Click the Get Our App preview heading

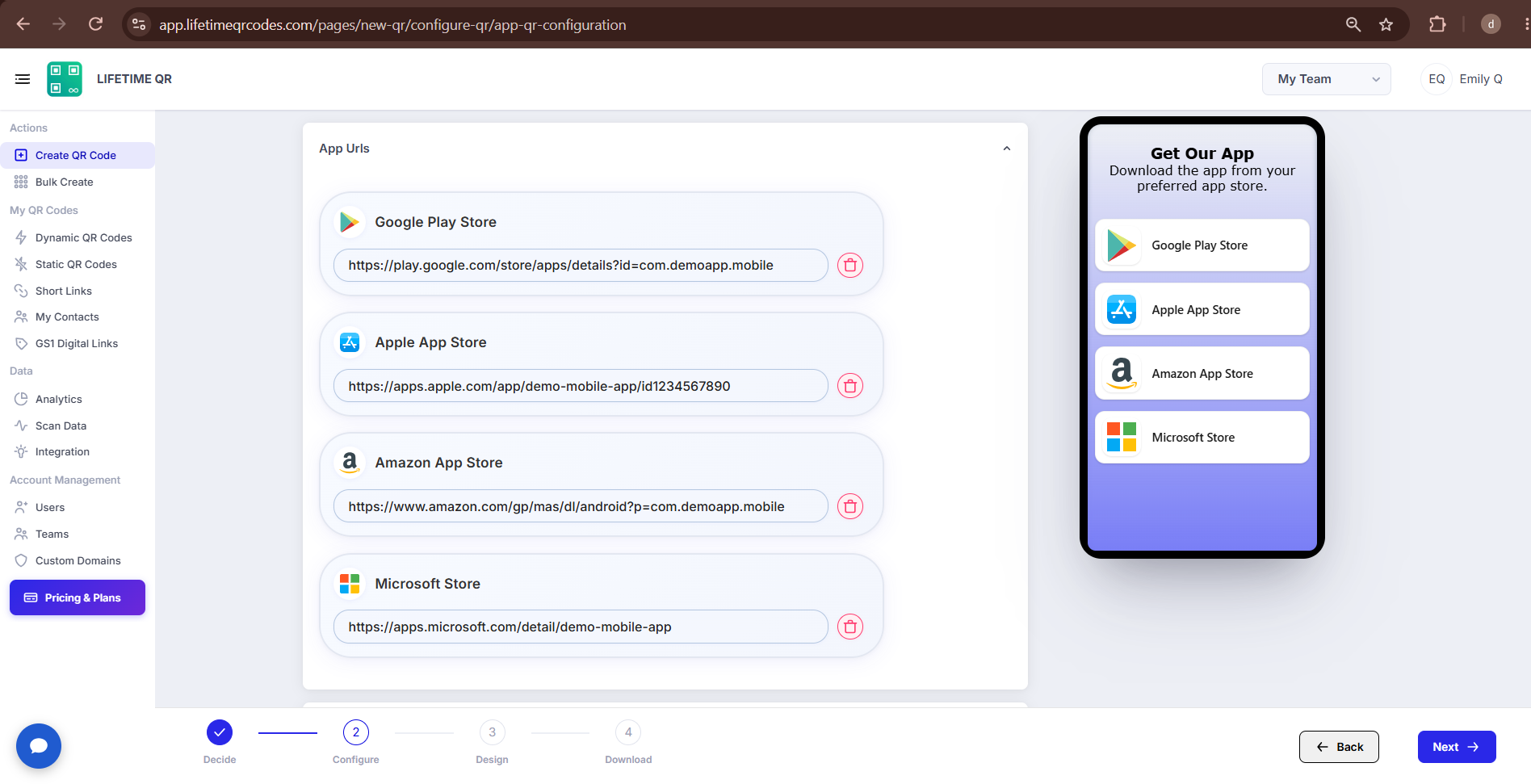click(x=1202, y=153)
